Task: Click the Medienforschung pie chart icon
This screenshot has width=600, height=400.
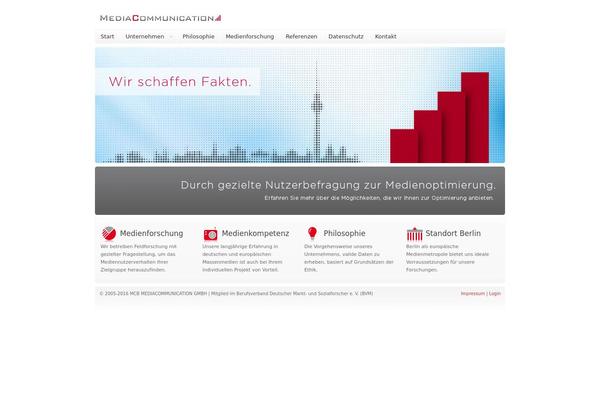Action: click(109, 233)
